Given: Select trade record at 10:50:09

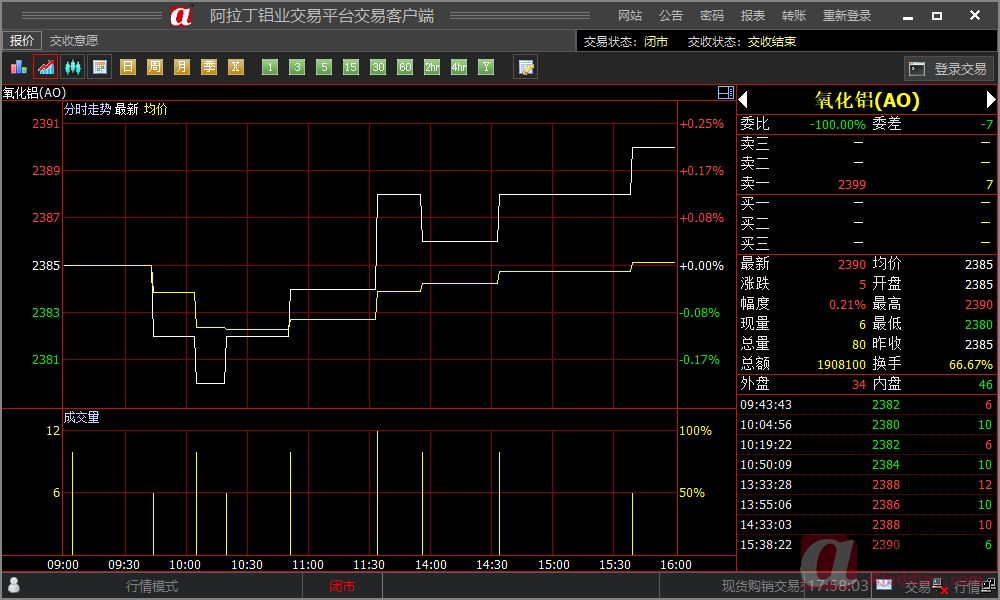Looking at the screenshot, I should tap(866, 464).
